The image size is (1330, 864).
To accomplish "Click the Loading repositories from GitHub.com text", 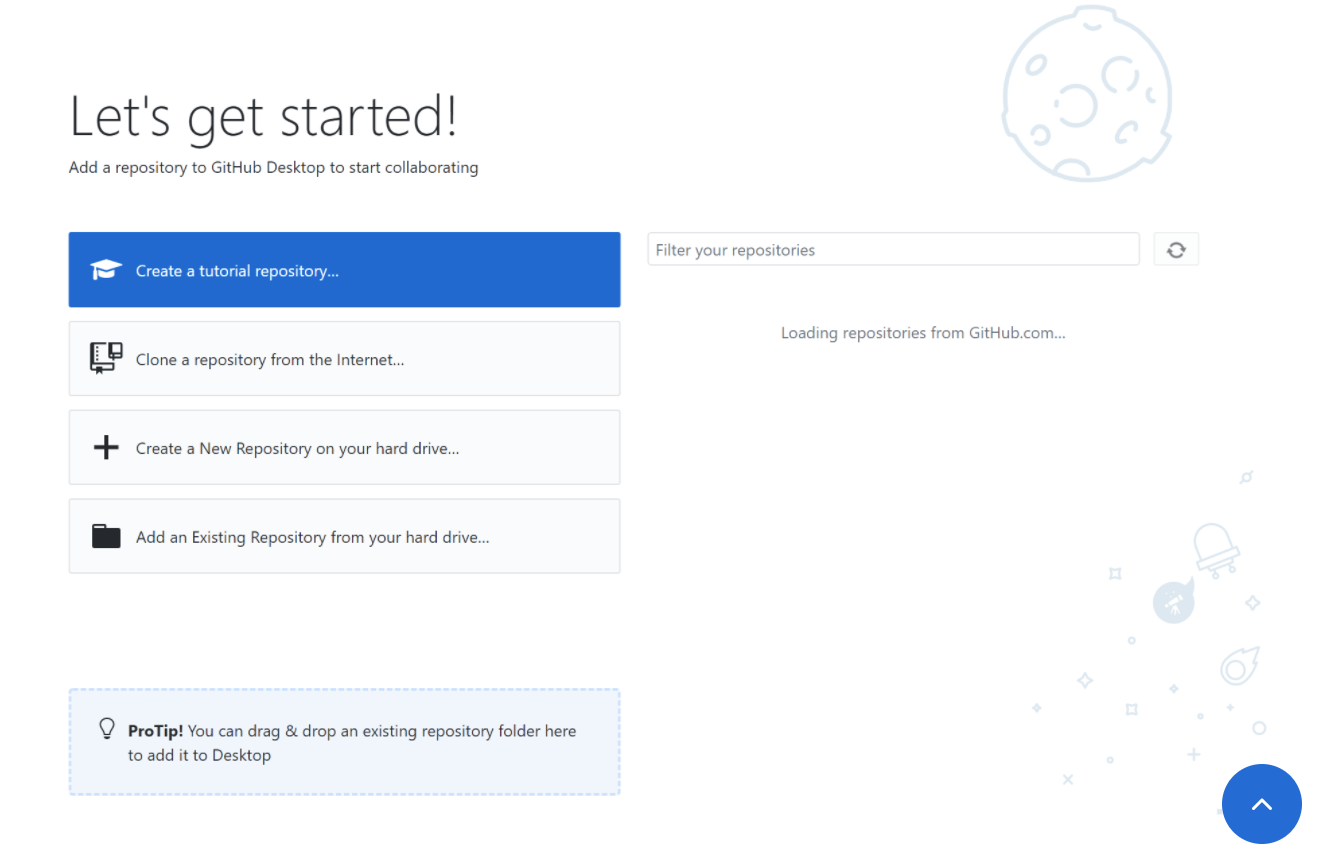I will click(x=923, y=333).
